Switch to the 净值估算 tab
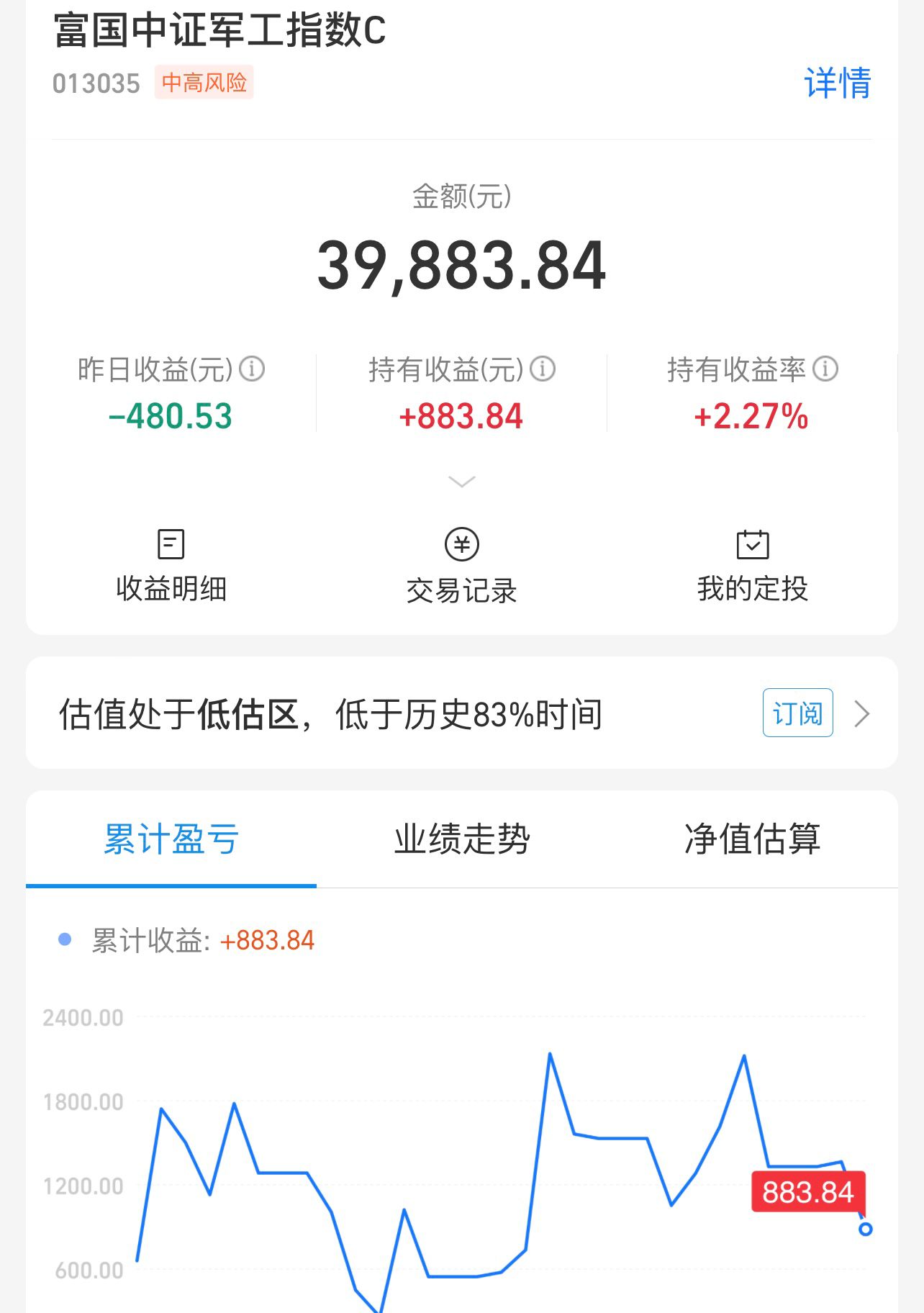The width and height of the screenshot is (924, 1313). coord(753,839)
